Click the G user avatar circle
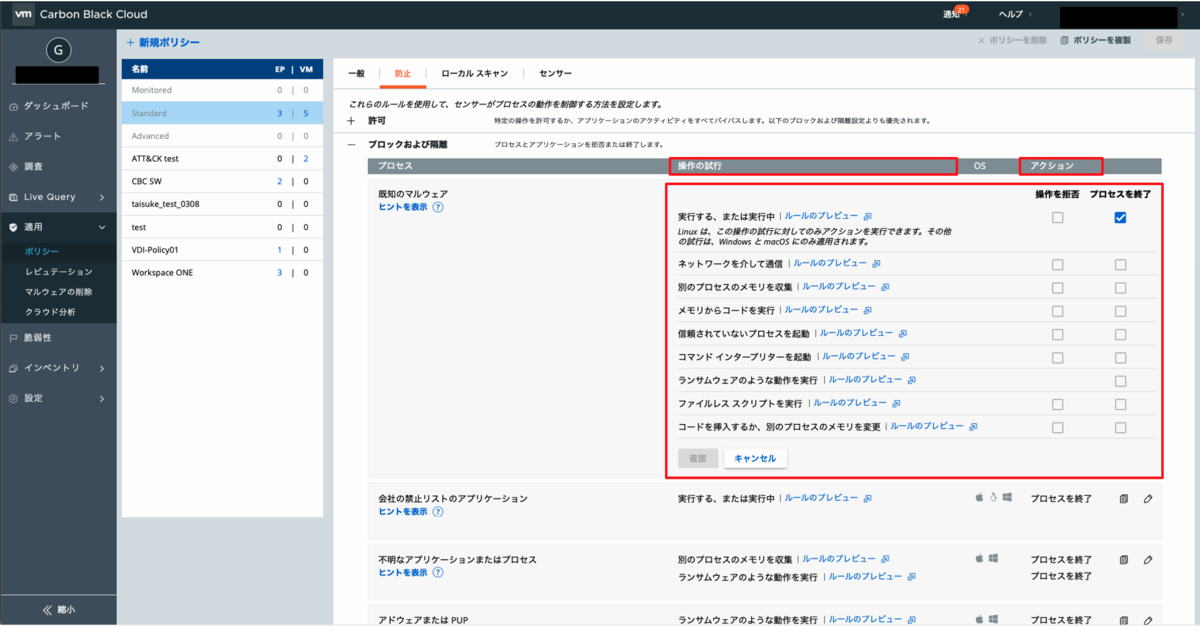 pos(57,49)
